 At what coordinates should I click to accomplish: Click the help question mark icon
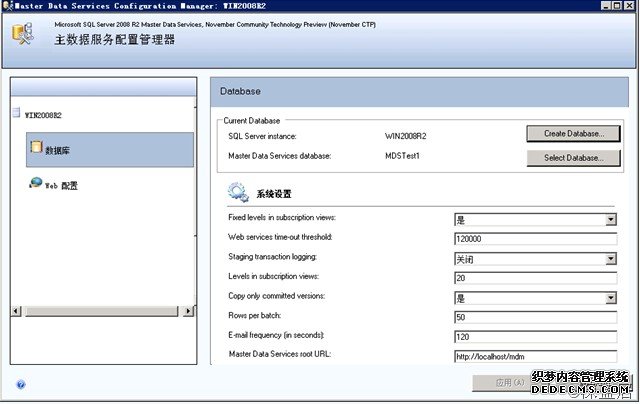pos(21,384)
